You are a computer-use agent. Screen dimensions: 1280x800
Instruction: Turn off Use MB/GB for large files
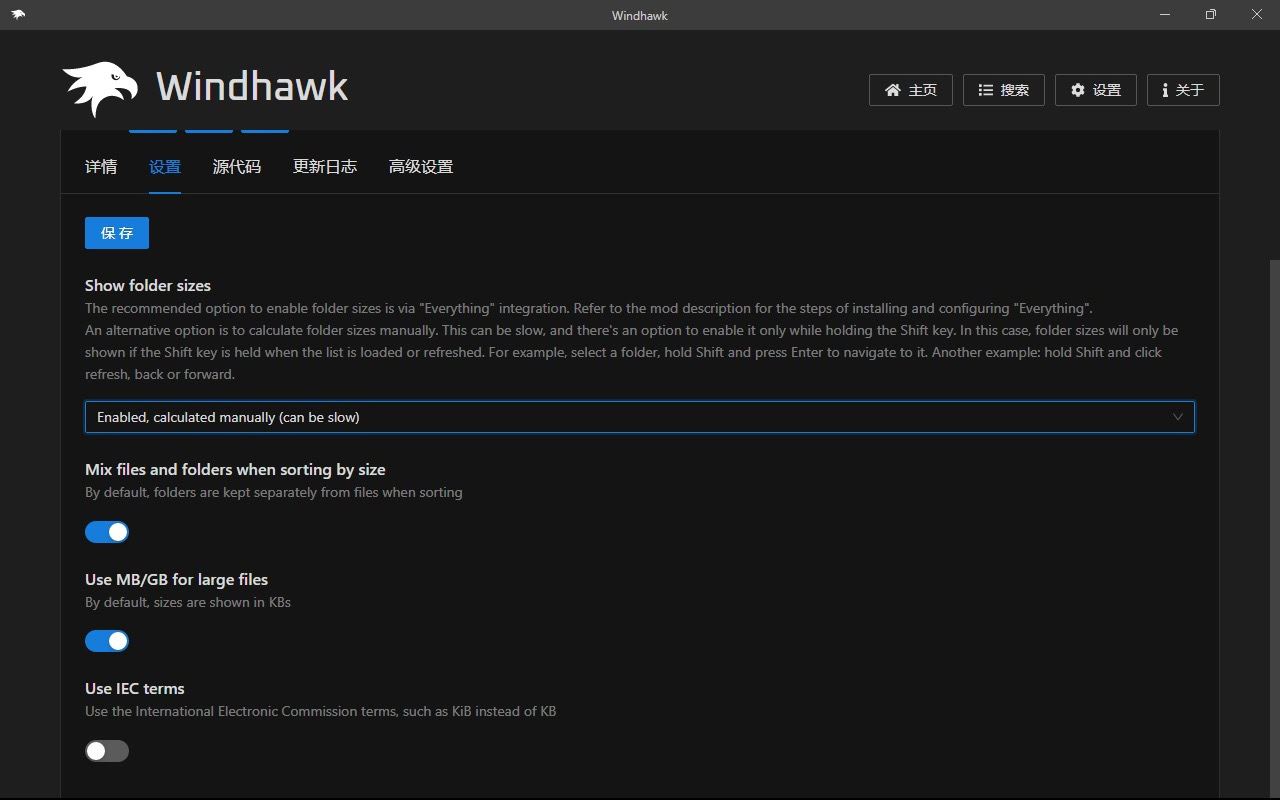point(107,641)
